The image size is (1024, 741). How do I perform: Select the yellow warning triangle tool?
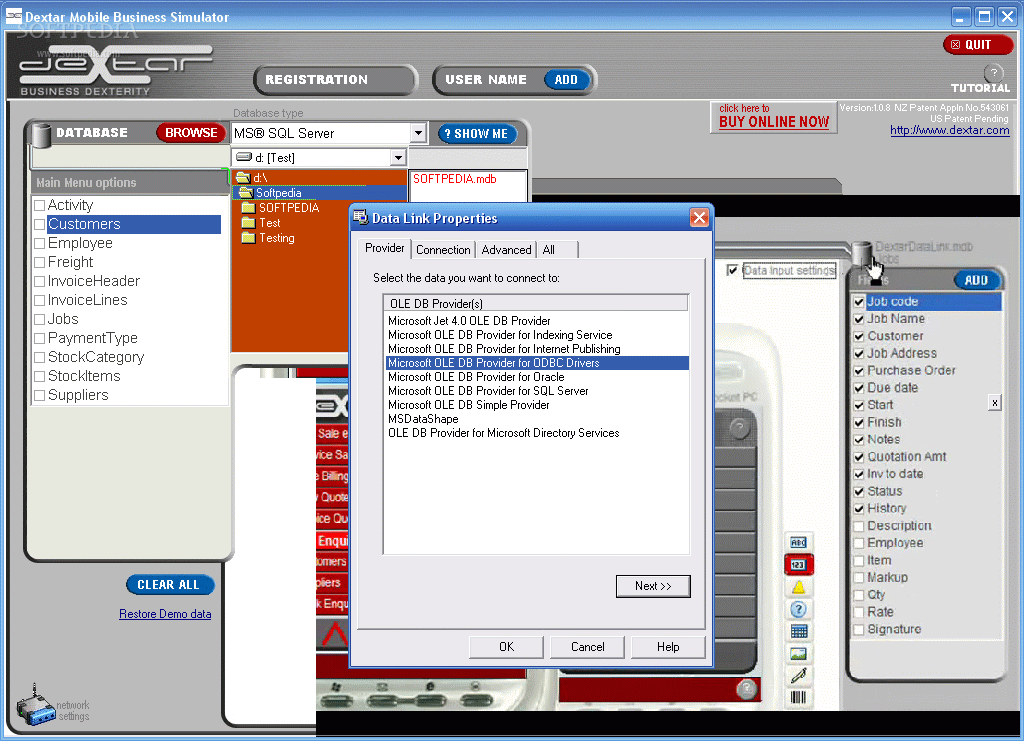click(x=798, y=587)
